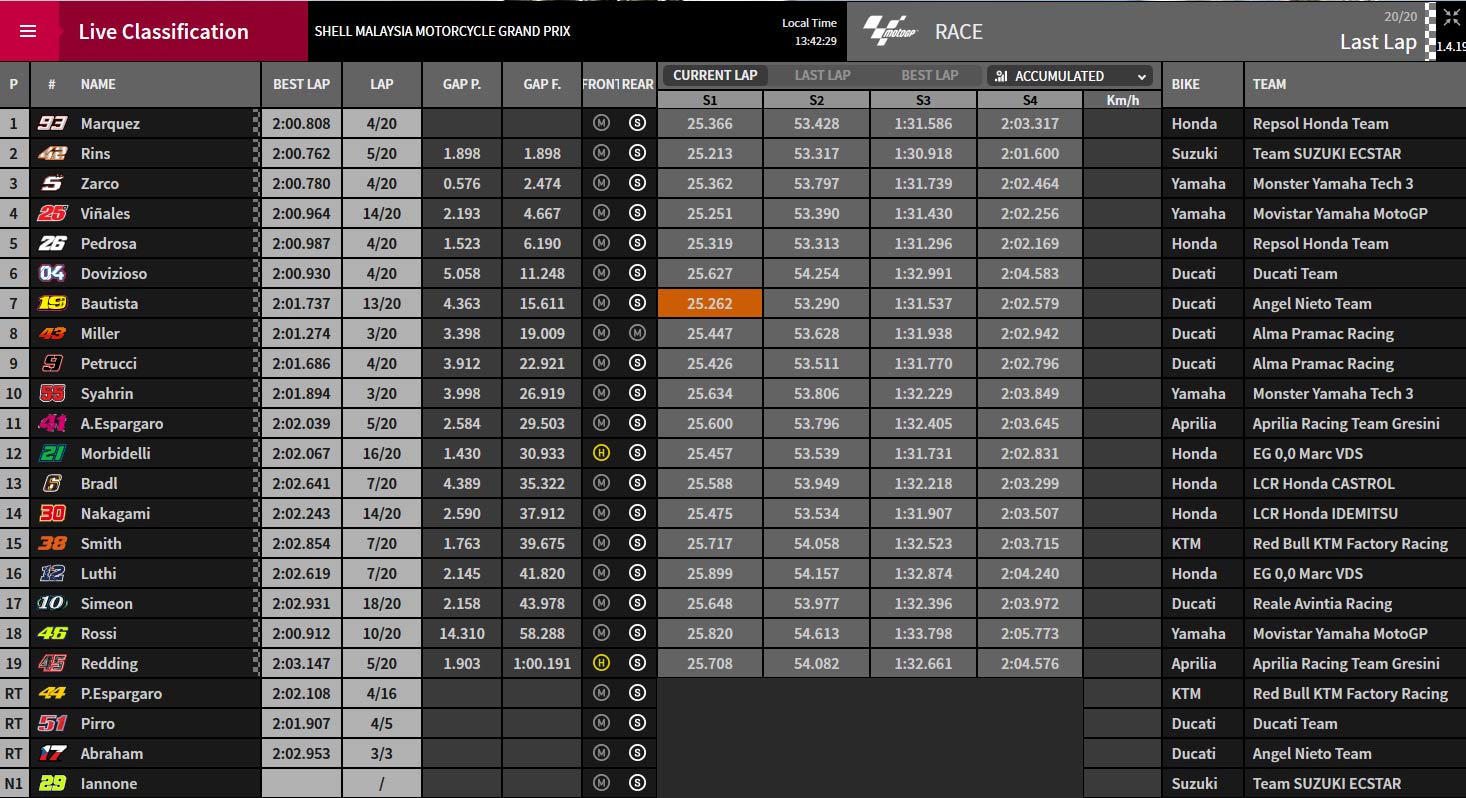Image resolution: width=1466 pixels, height=798 pixels.
Task: Select rider name Bradl
Action: pos(99,483)
